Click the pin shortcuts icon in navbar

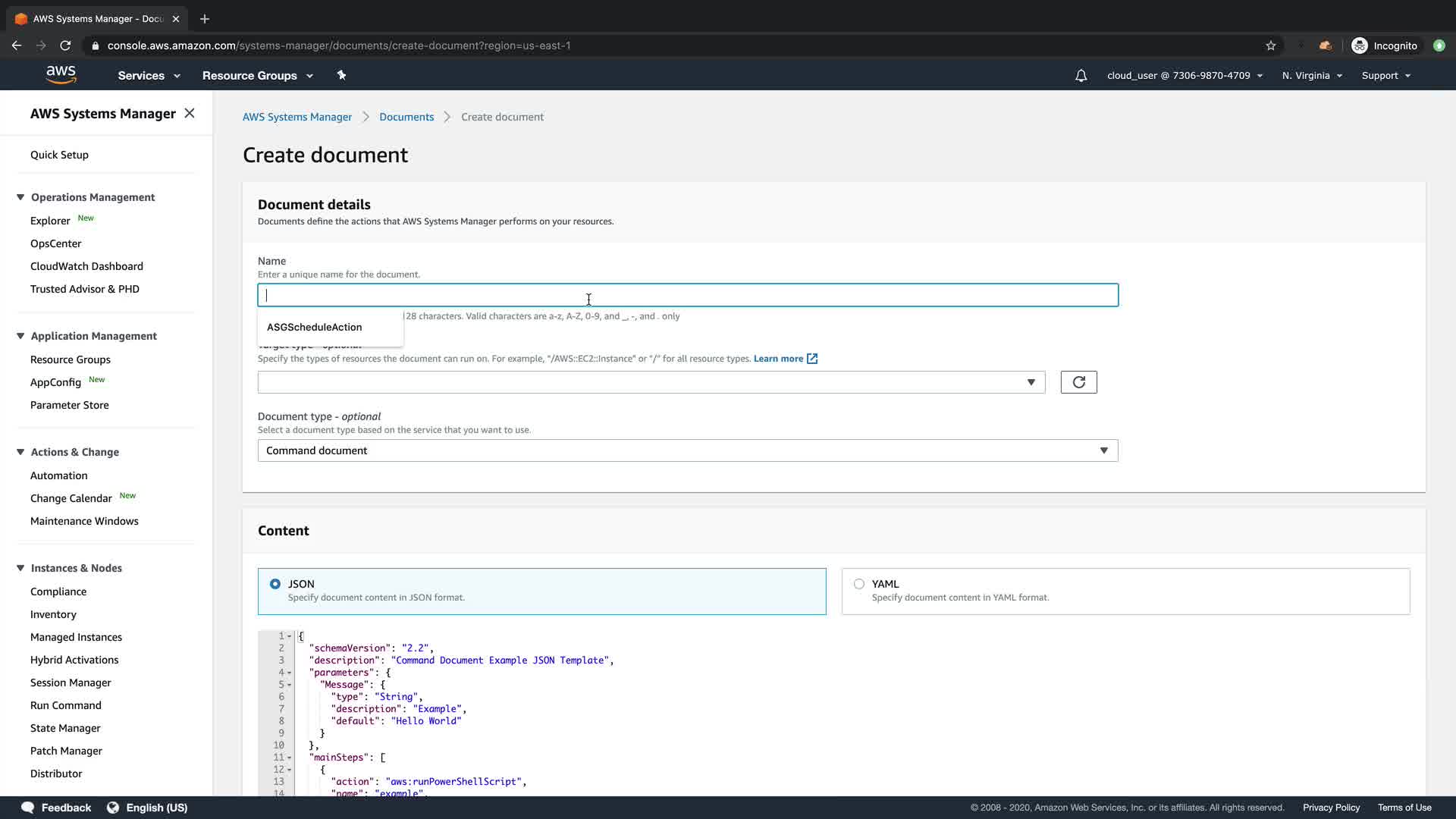(x=341, y=75)
